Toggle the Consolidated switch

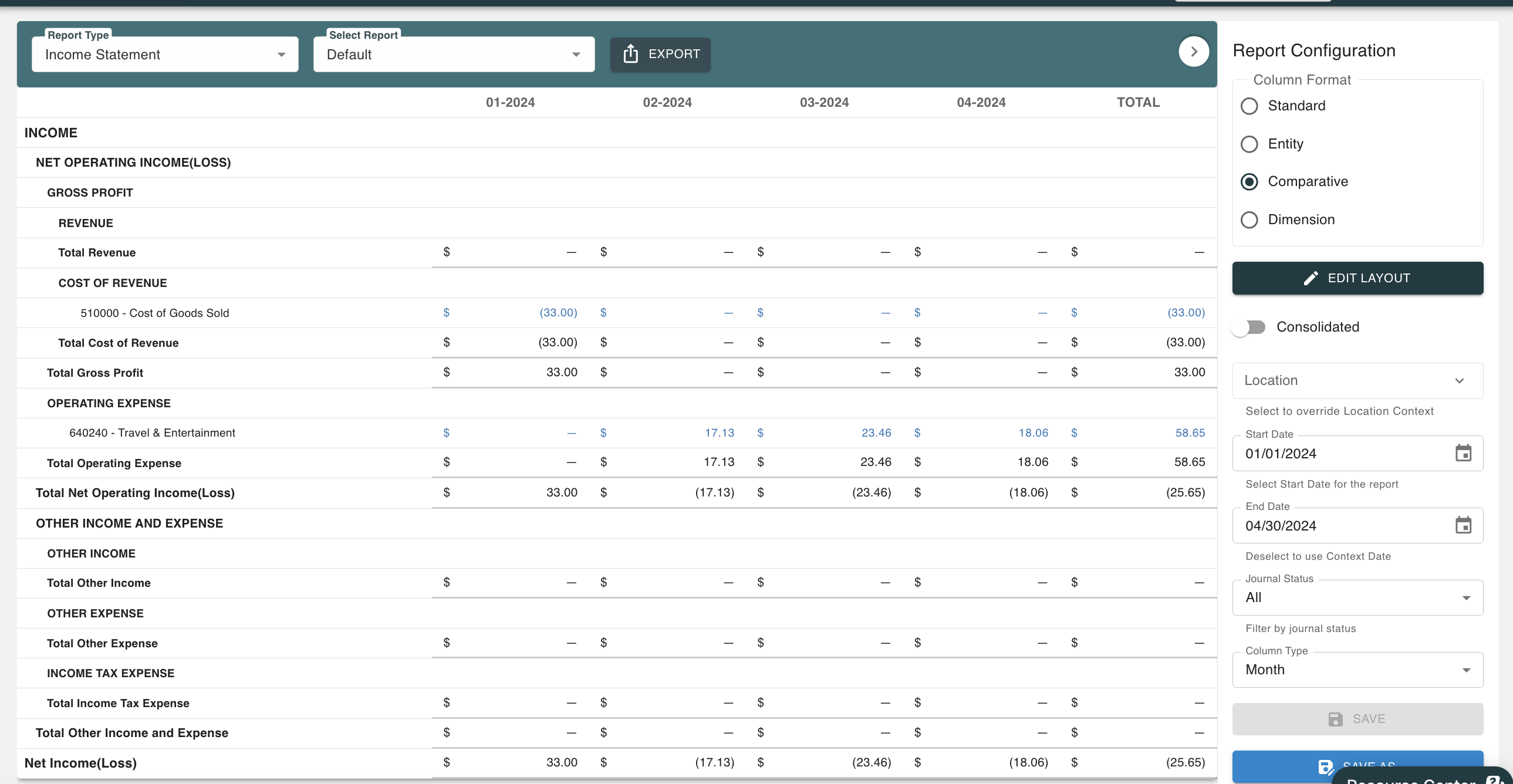coord(1249,327)
